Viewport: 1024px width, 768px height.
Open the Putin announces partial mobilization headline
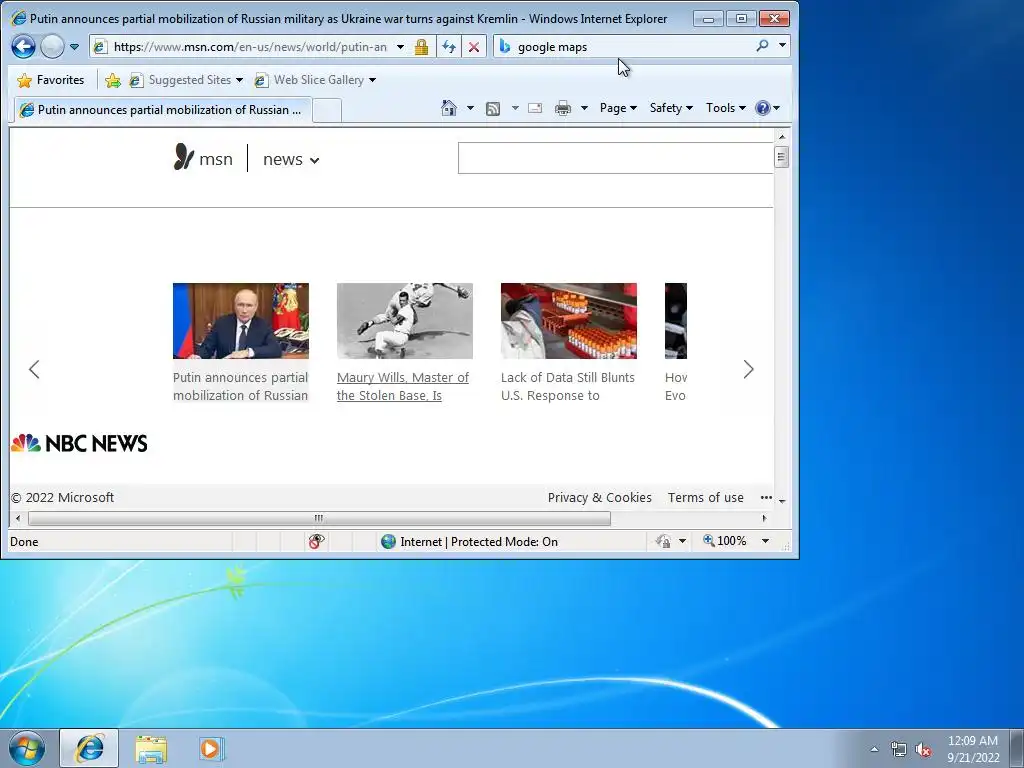240,386
